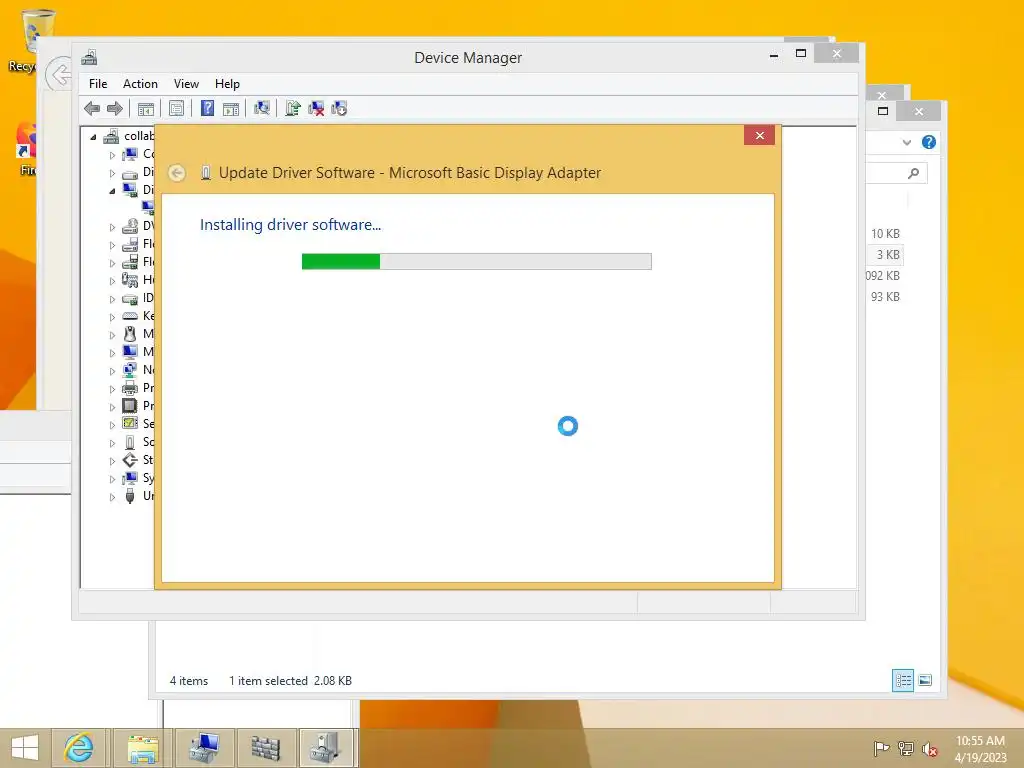
Task: Close the Update Driver Software dialog
Action: pyautogui.click(x=760, y=135)
